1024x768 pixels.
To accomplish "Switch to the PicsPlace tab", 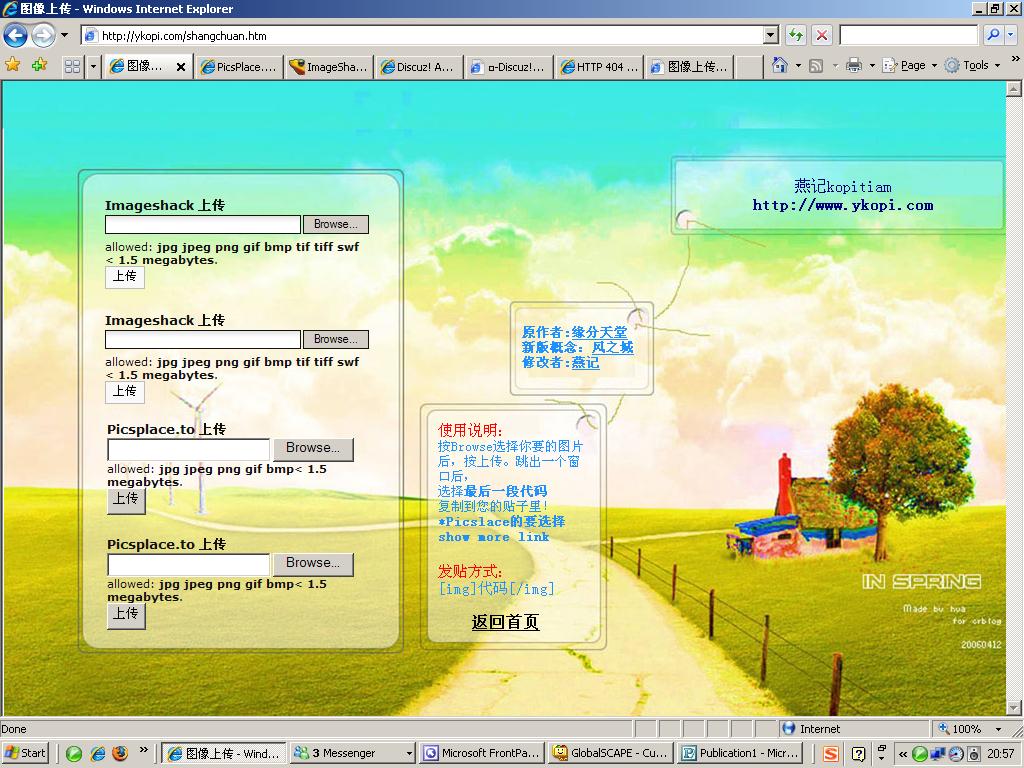I will [239, 67].
